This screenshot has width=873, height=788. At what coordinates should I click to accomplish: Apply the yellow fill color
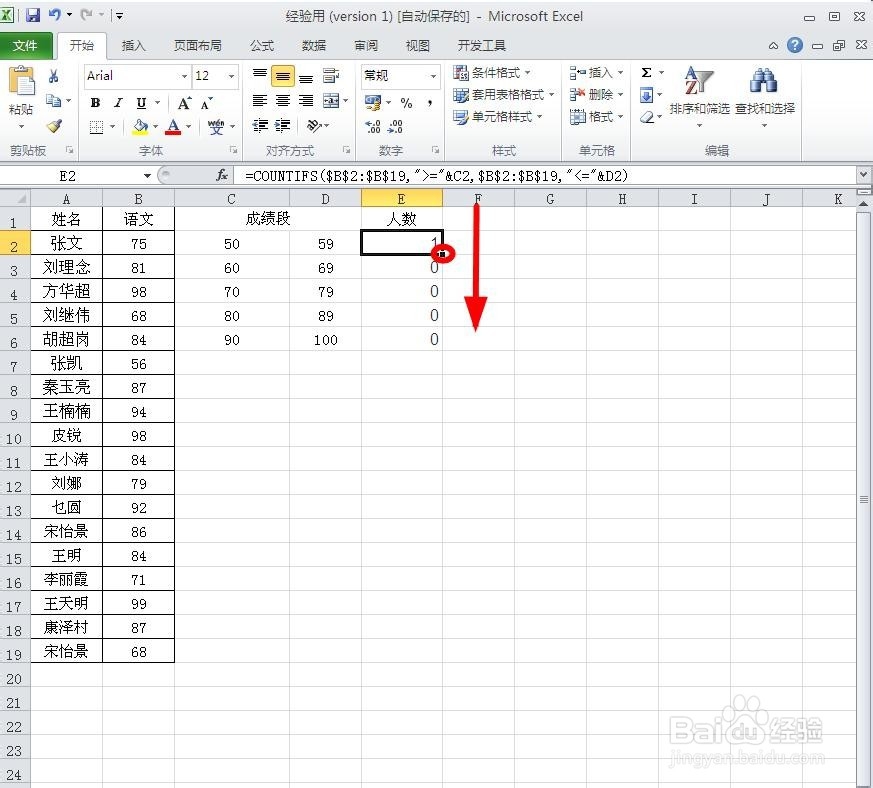[x=140, y=127]
